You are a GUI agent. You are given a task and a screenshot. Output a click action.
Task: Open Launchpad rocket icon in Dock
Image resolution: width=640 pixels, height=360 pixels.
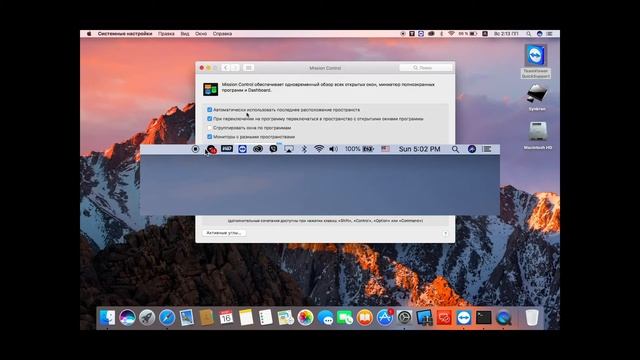(x=147, y=317)
